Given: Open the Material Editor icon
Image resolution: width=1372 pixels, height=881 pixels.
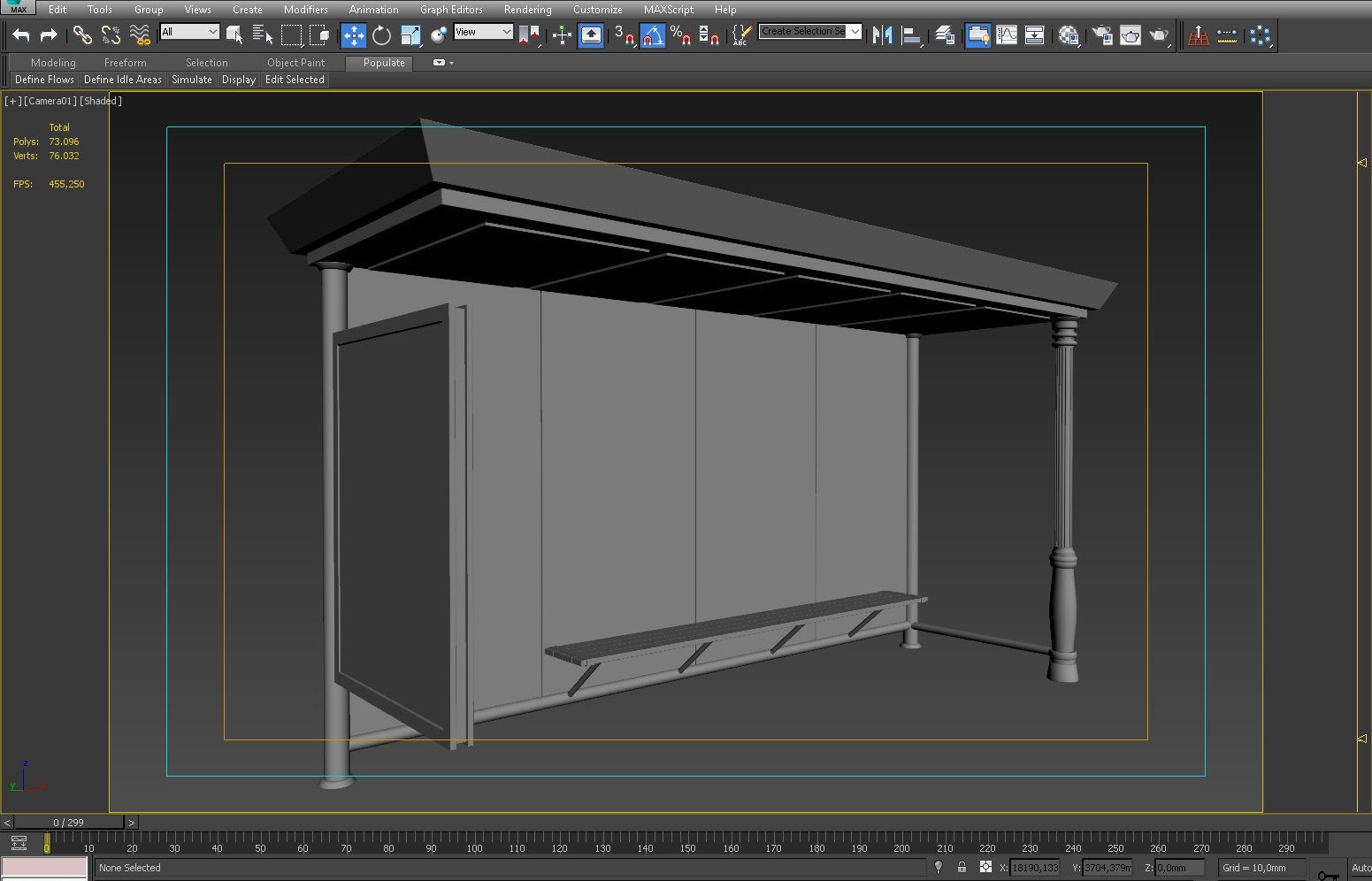Looking at the screenshot, I should pyautogui.click(x=1069, y=35).
